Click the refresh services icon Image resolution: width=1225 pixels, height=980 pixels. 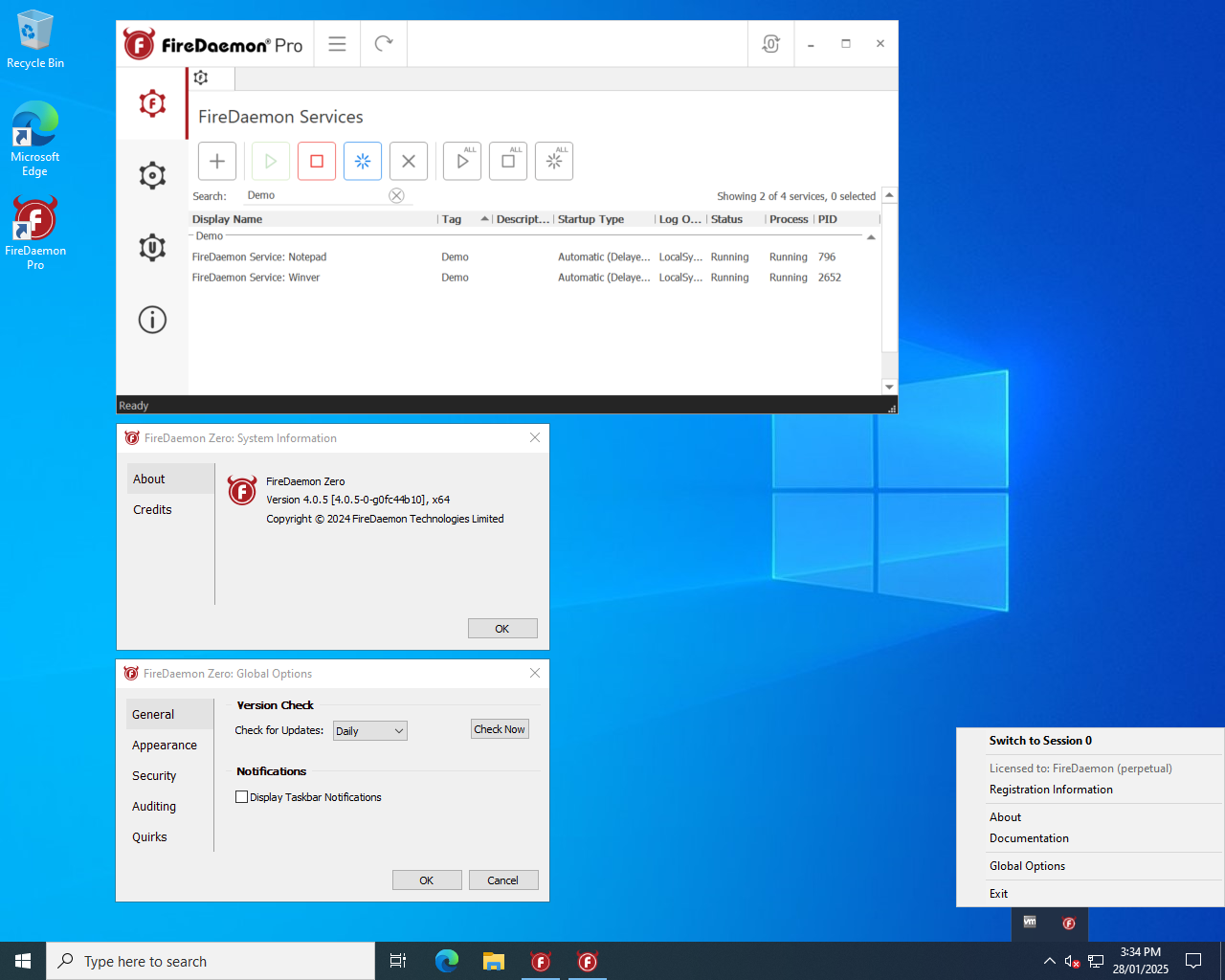384,44
